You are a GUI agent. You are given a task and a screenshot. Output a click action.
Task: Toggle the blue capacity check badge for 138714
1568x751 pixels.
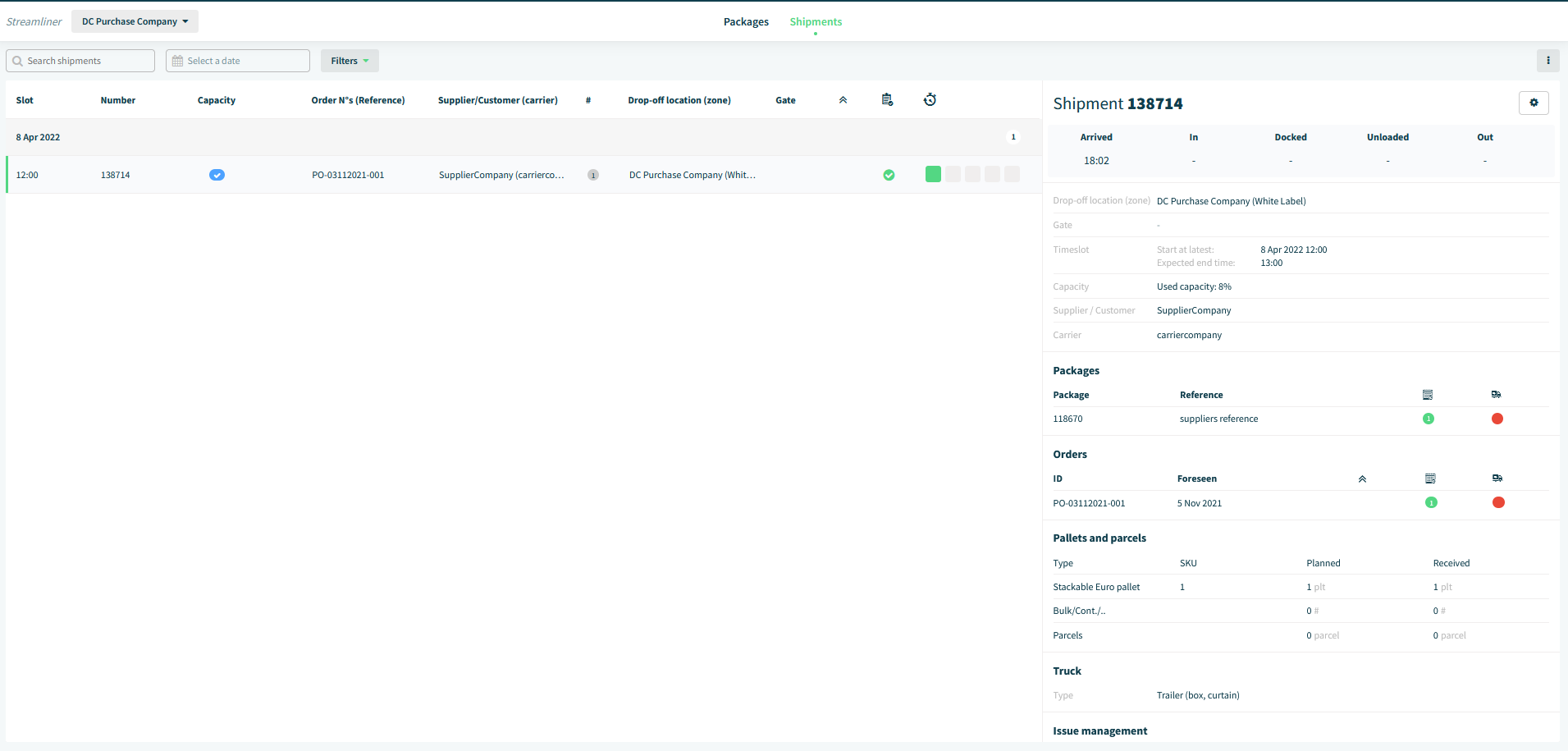pyautogui.click(x=217, y=175)
